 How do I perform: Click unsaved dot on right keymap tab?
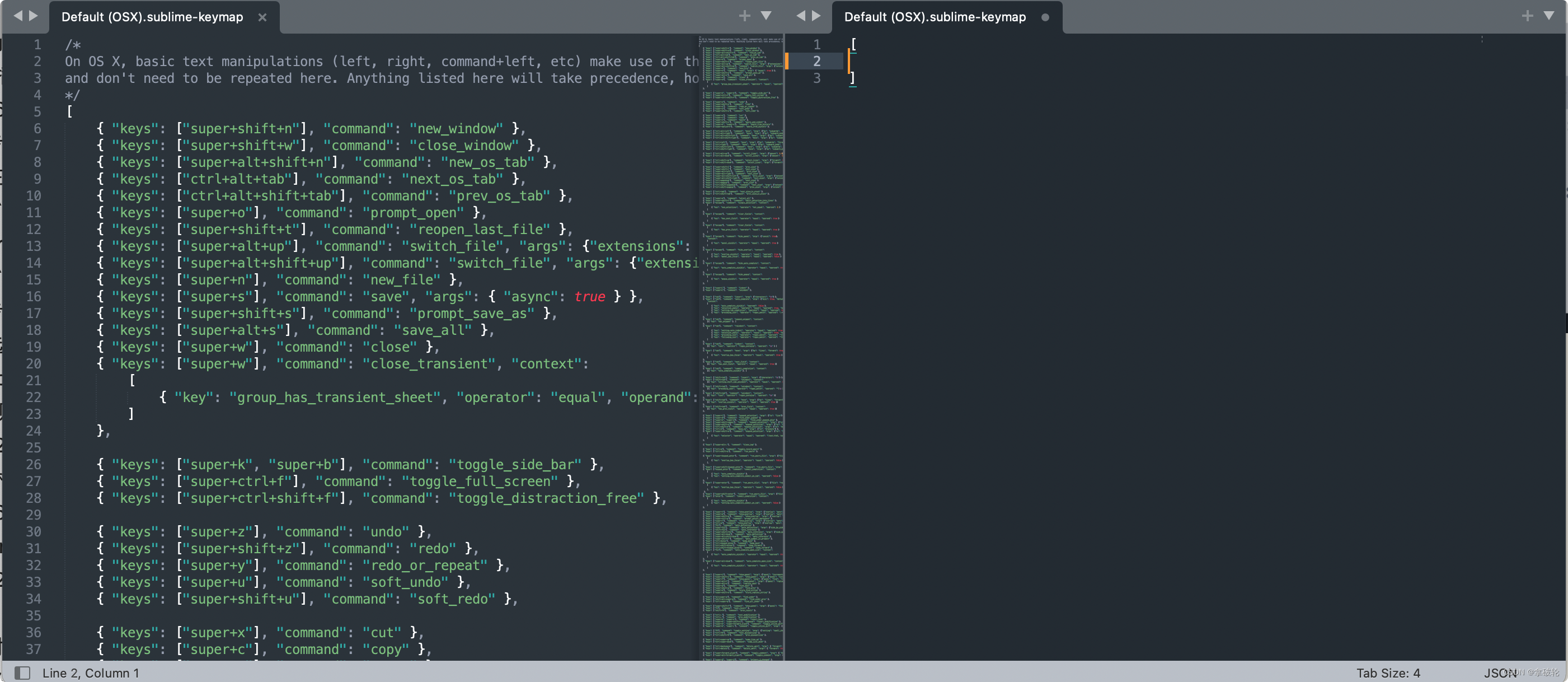pos(1045,18)
